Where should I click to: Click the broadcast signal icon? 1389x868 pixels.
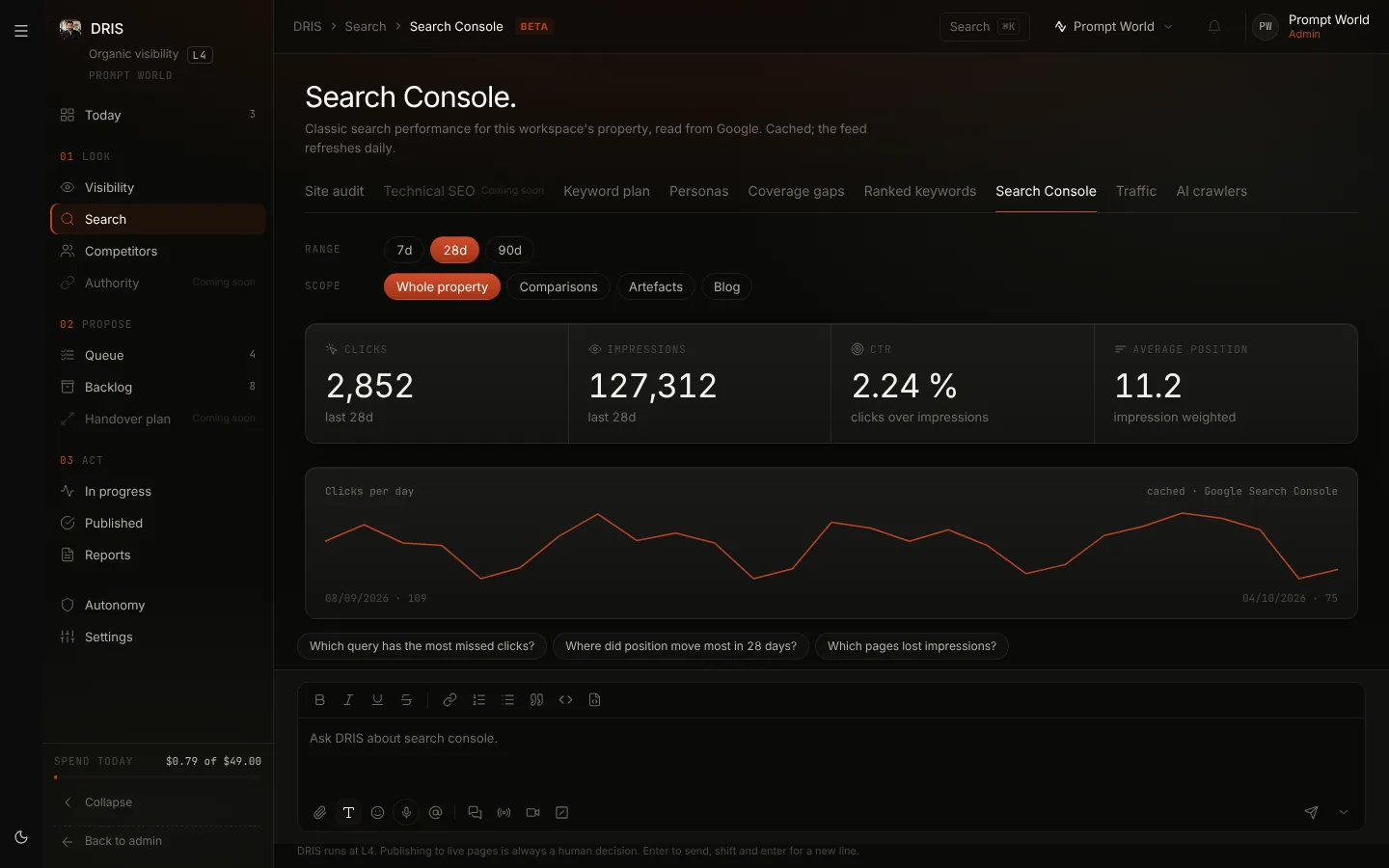pyautogui.click(x=504, y=813)
